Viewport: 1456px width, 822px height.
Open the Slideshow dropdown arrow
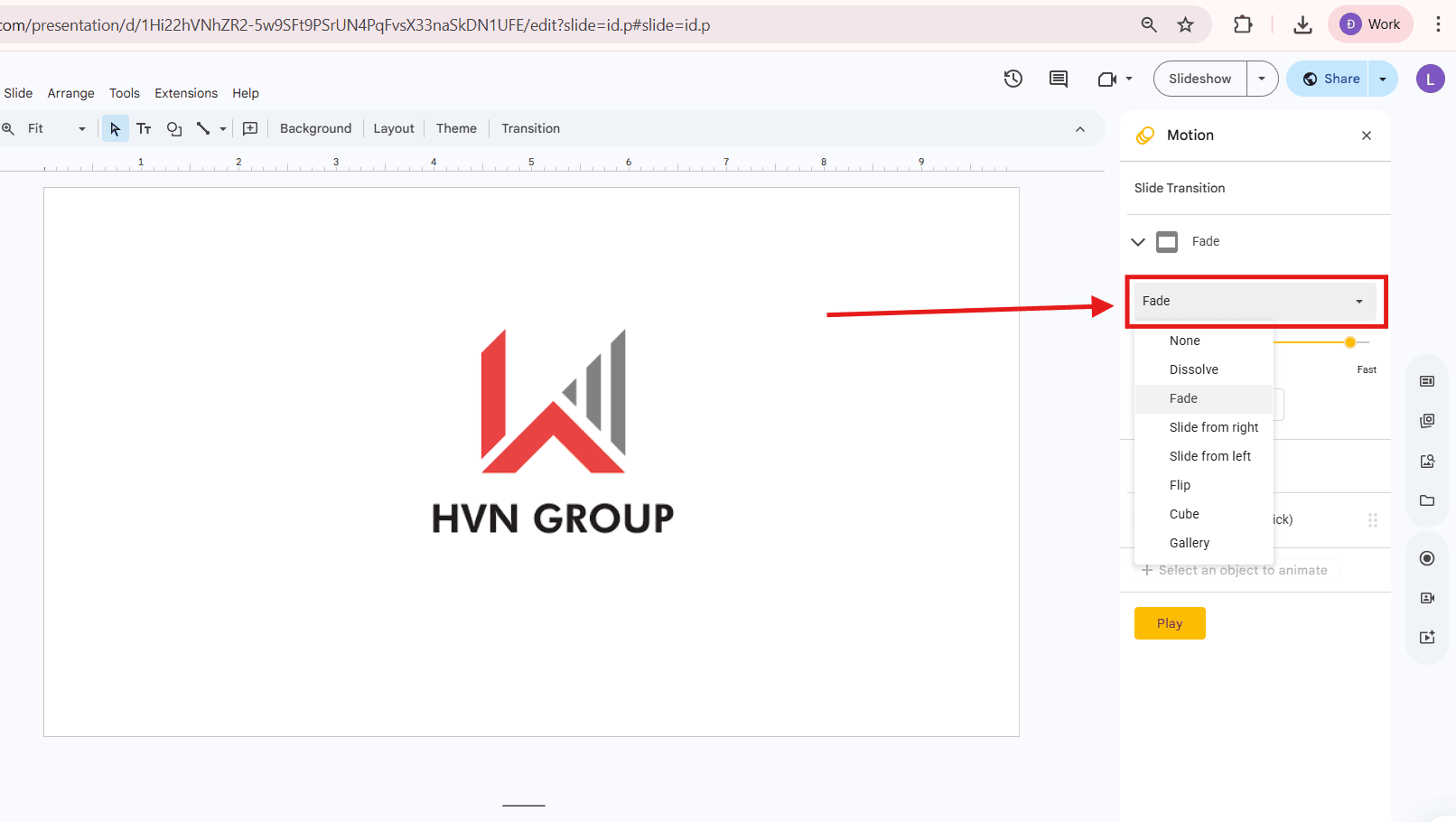click(x=1262, y=79)
